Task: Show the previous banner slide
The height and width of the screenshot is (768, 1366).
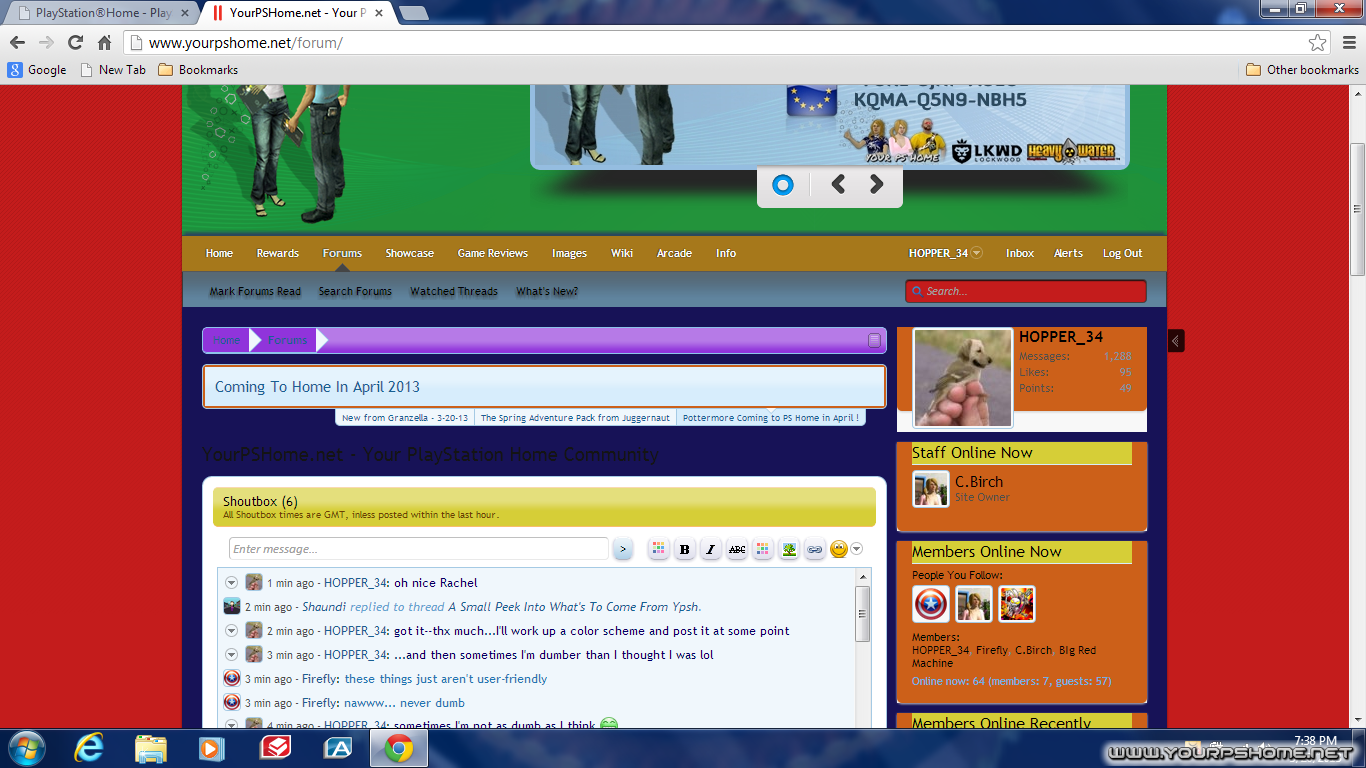Action: pos(838,184)
